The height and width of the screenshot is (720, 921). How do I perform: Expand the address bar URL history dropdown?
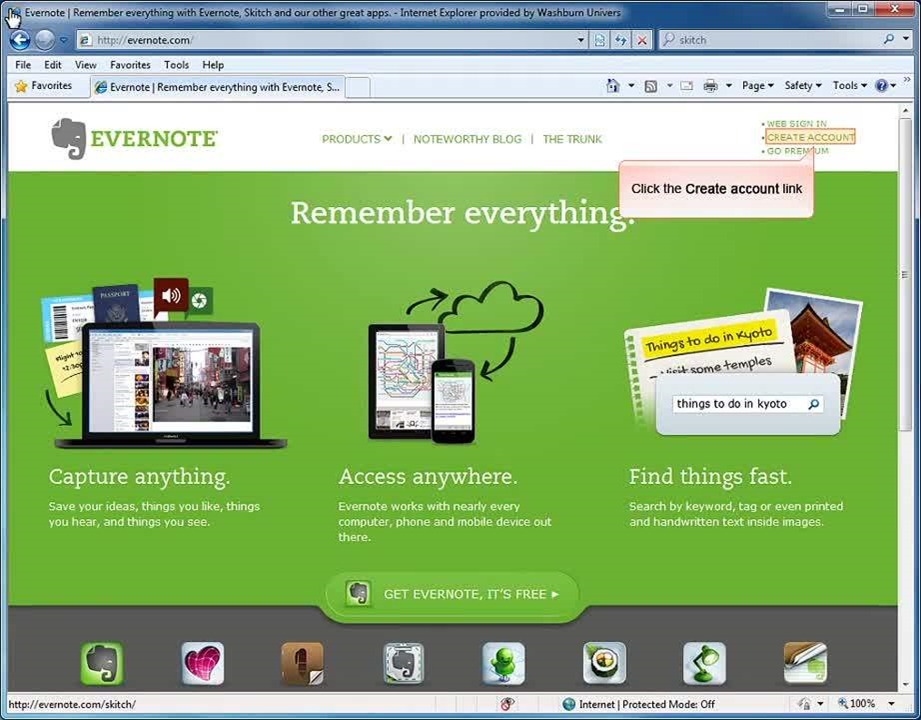point(580,40)
